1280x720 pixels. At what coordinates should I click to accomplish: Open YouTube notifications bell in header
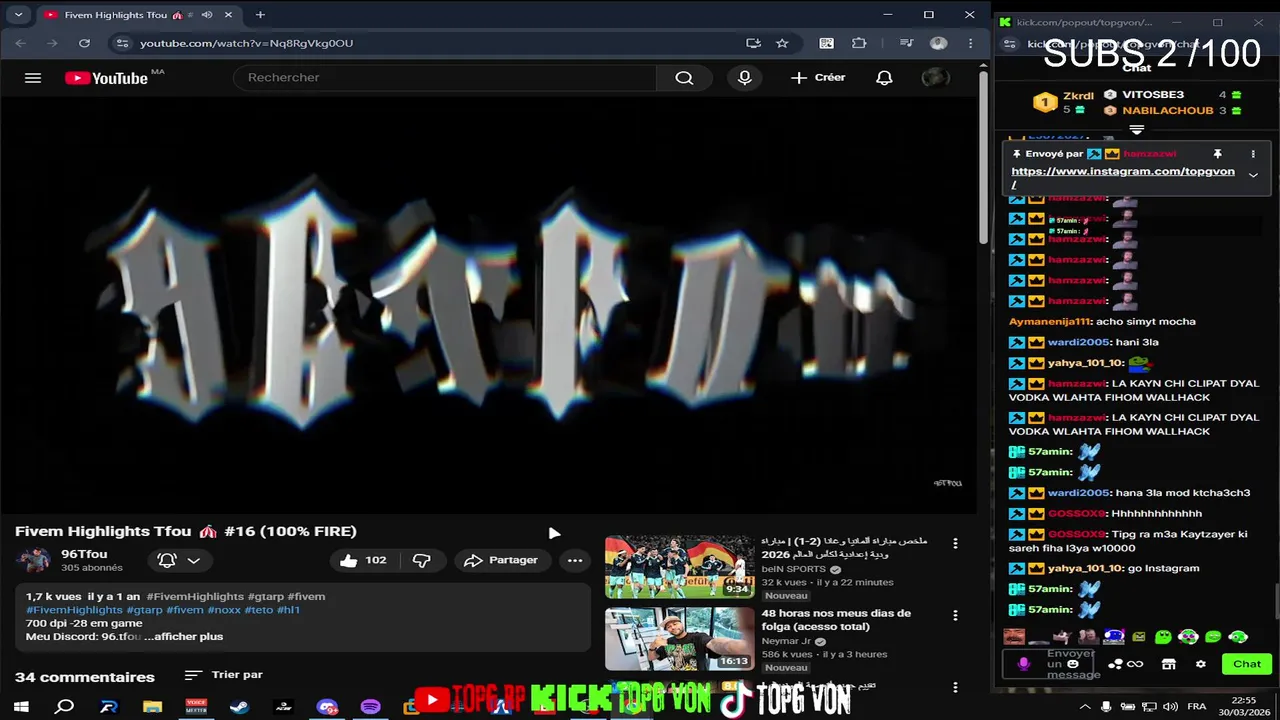pos(884,78)
